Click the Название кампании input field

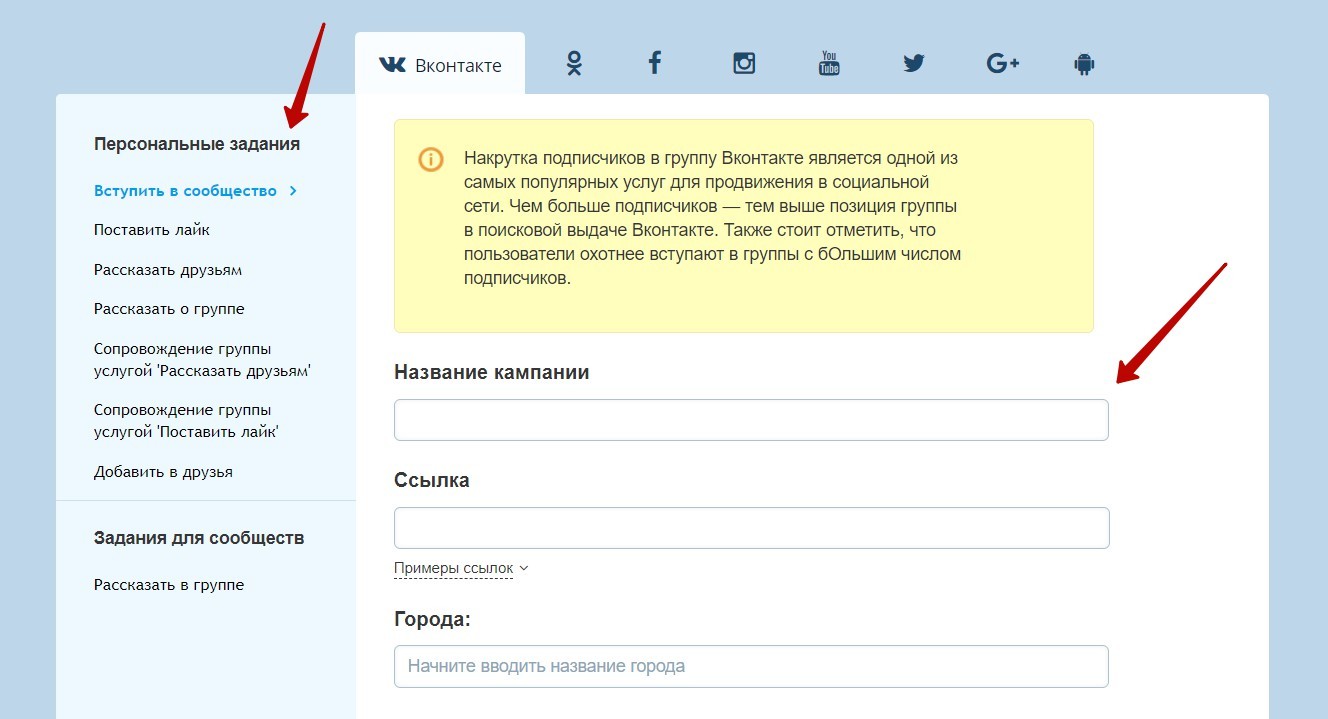click(751, 420)
